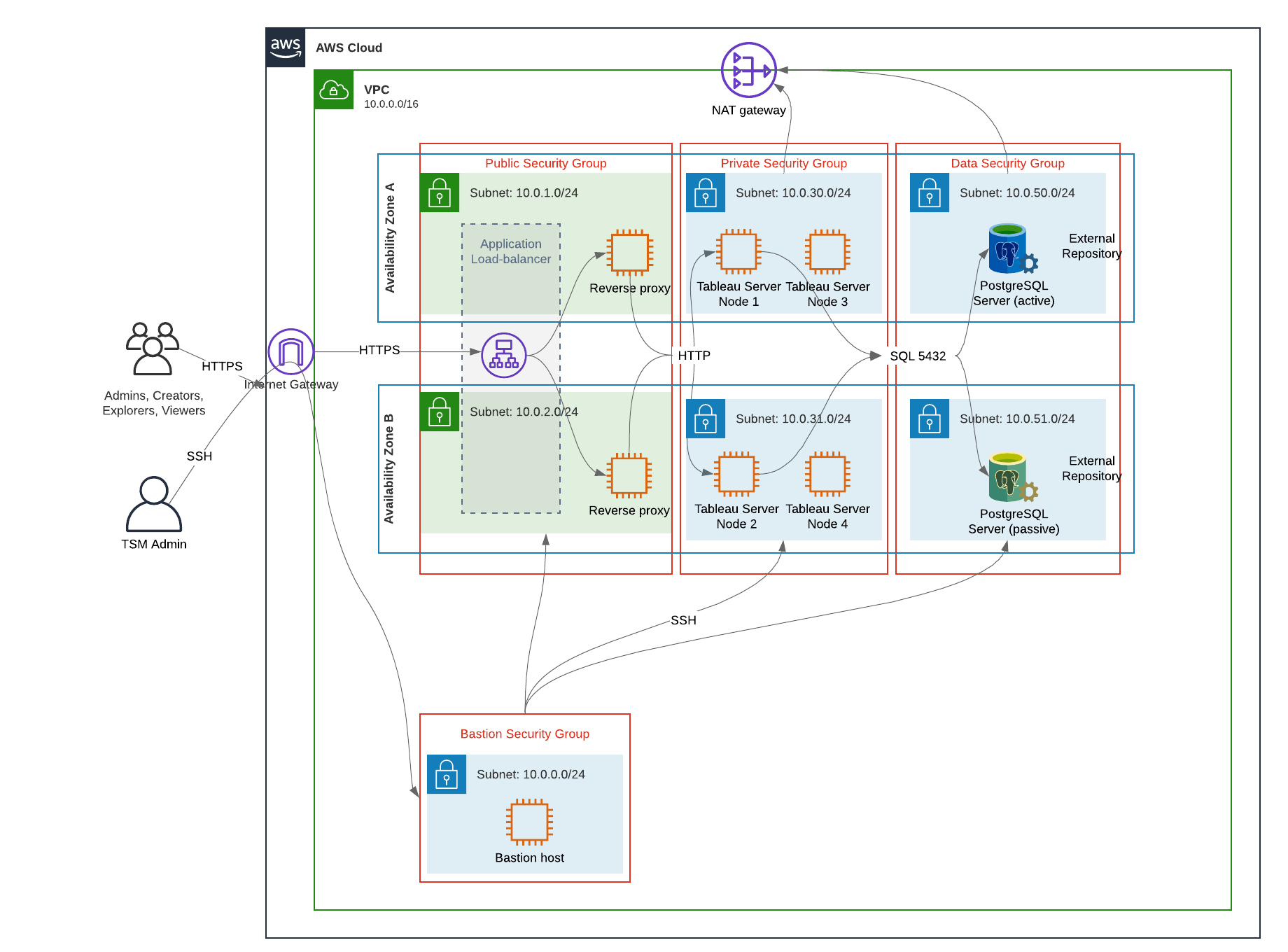The width and height of the screenshot is (1288, 952).
Task: Click the 'AWS Cloud' title text
Action: (349, 48)
